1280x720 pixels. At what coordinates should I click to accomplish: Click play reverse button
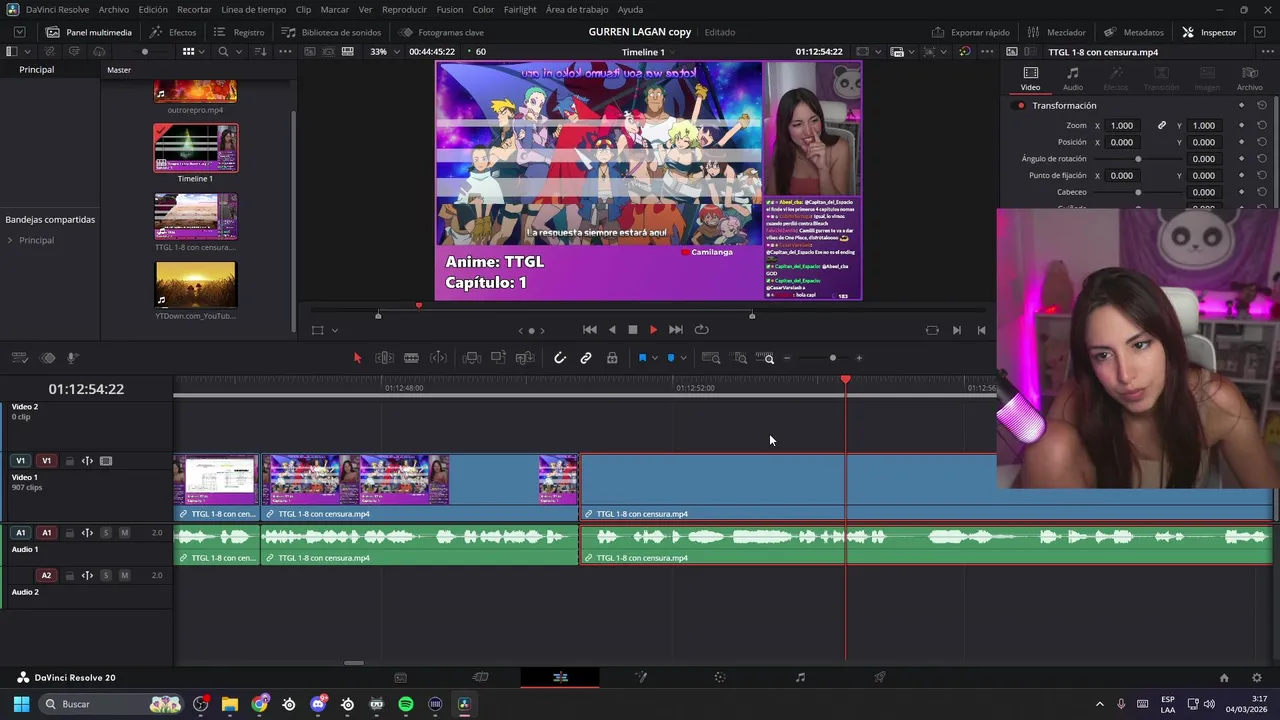[x=611, y=330]
